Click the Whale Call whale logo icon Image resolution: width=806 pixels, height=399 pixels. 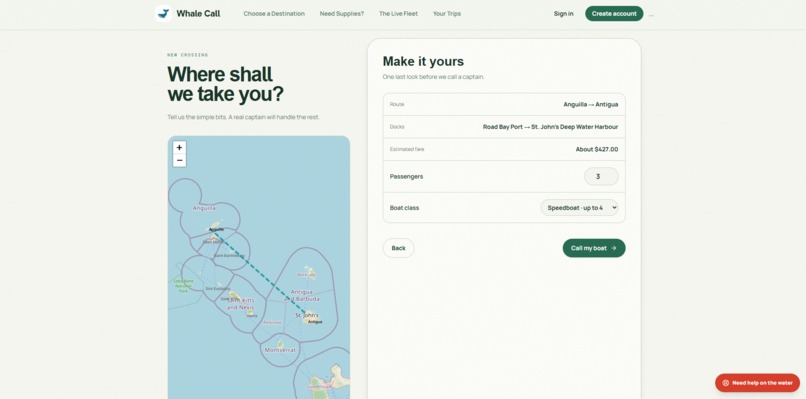(163, 13)
